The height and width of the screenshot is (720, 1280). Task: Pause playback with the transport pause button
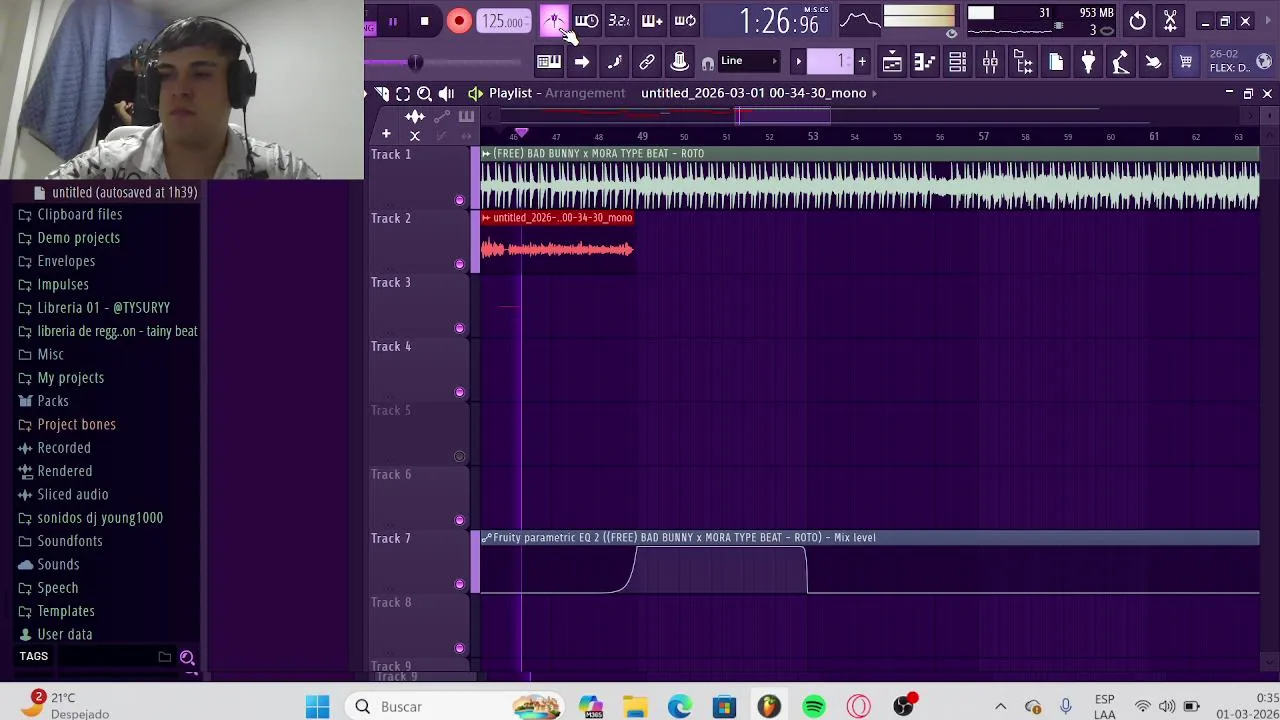point(393,21)
